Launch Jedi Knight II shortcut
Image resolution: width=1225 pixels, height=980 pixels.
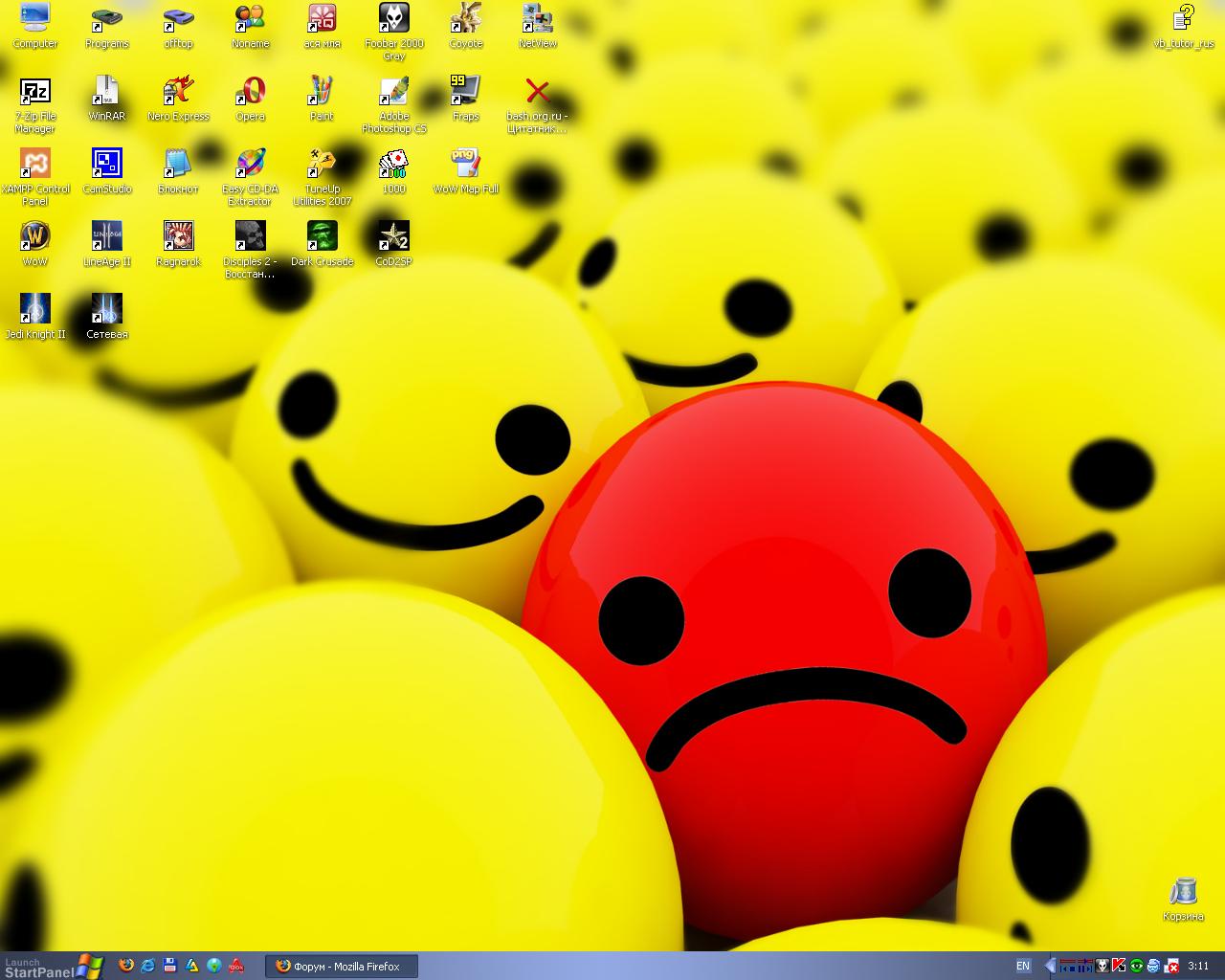pyautogui.click(x=35, y=318)
